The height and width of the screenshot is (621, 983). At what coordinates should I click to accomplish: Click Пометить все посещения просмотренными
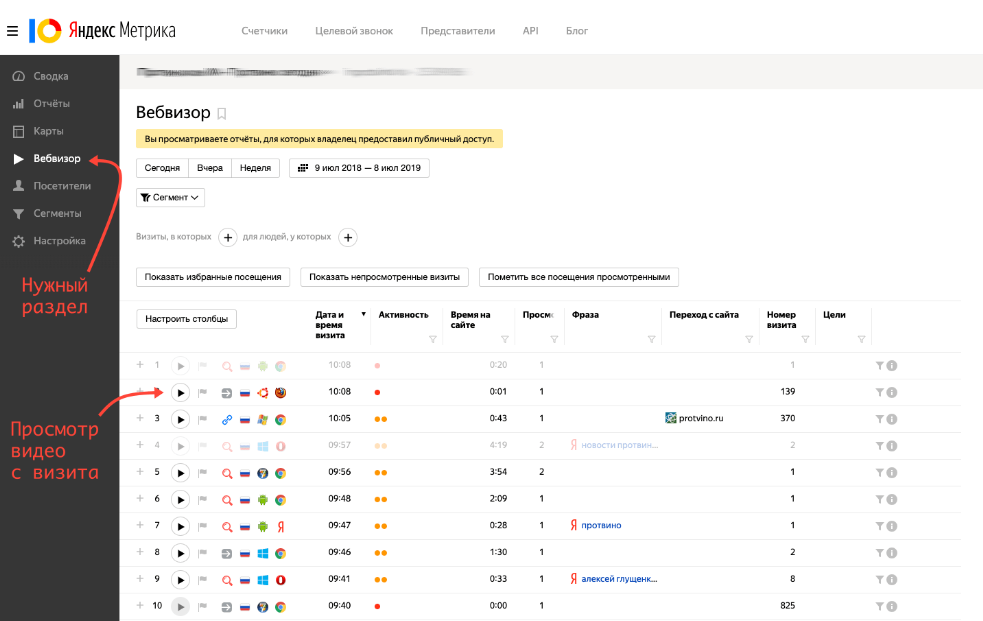(579, 277)
